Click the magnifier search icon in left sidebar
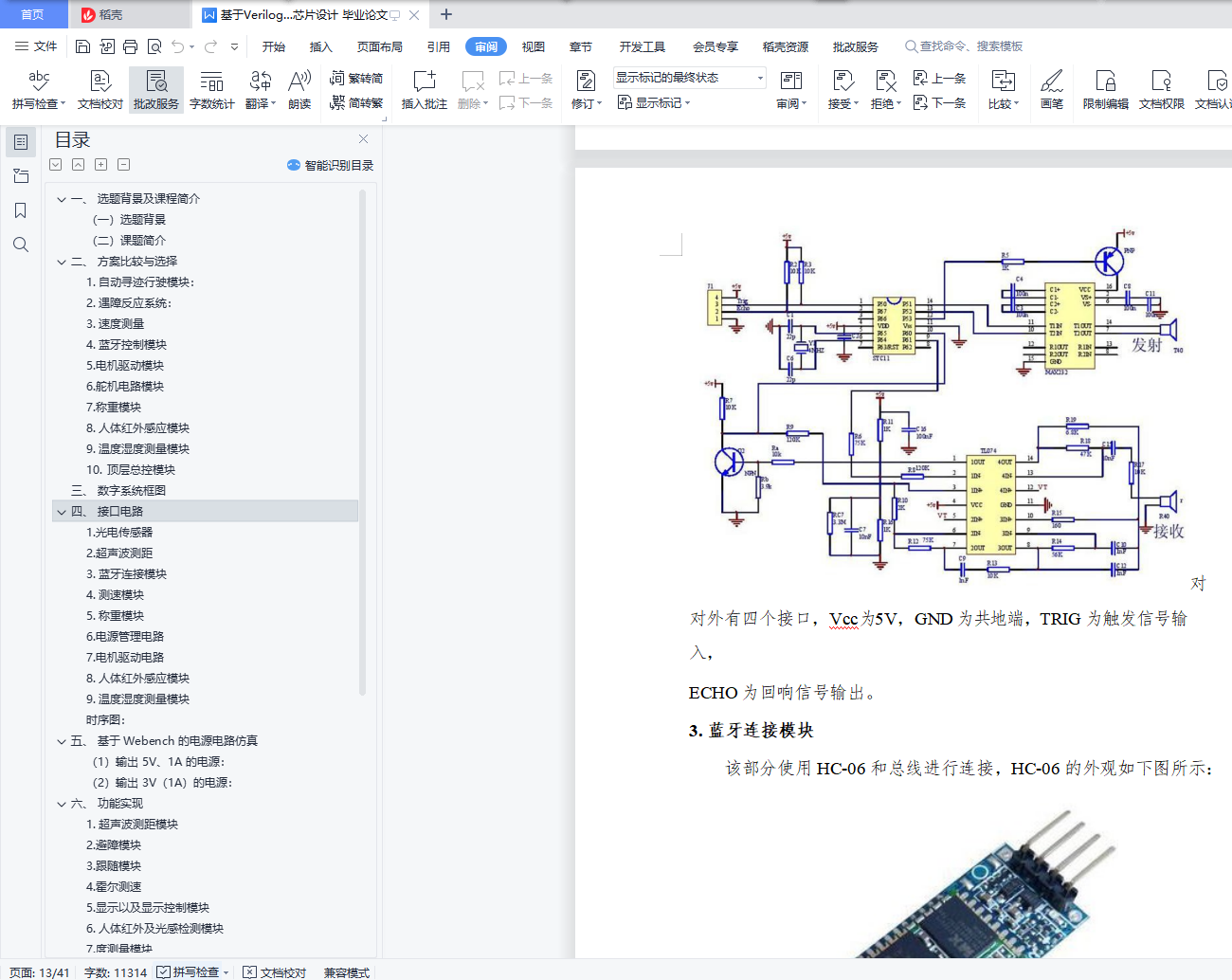 pos(21,245)
